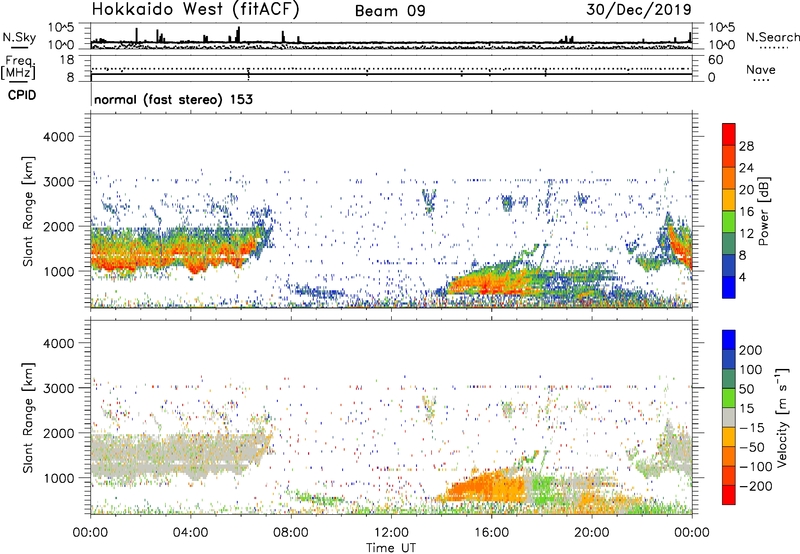The image size is (800, 554).
Task: Click the 'N.Search' legend label
Action: tap(772, 37)
